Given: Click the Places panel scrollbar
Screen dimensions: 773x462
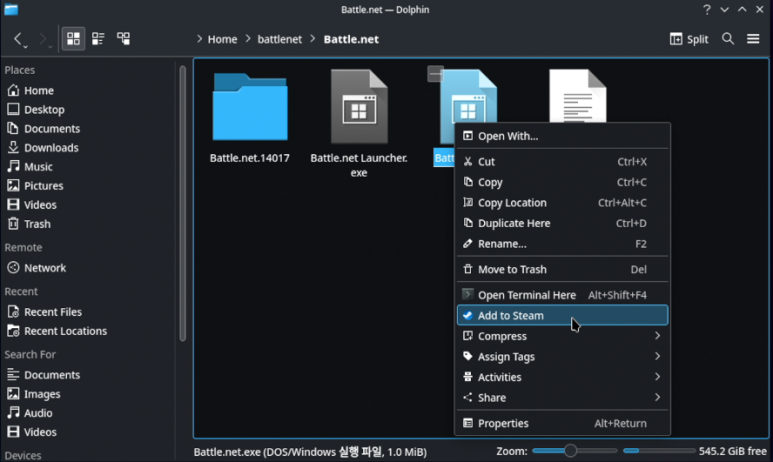Looking at the screenshot, I should (182, 203).
